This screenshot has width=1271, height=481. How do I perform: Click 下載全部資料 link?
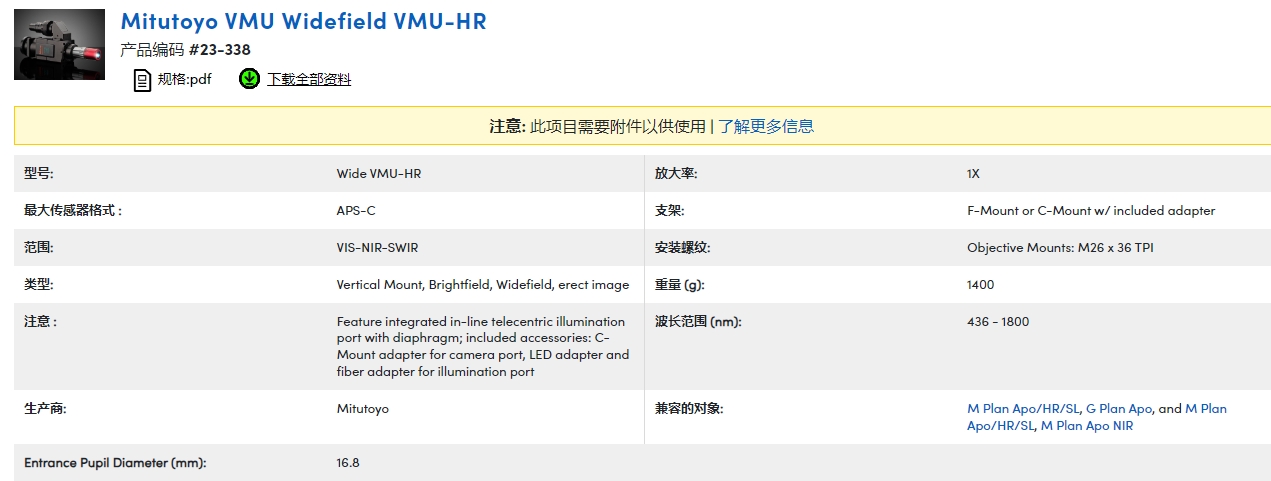(x=309, y=80)
